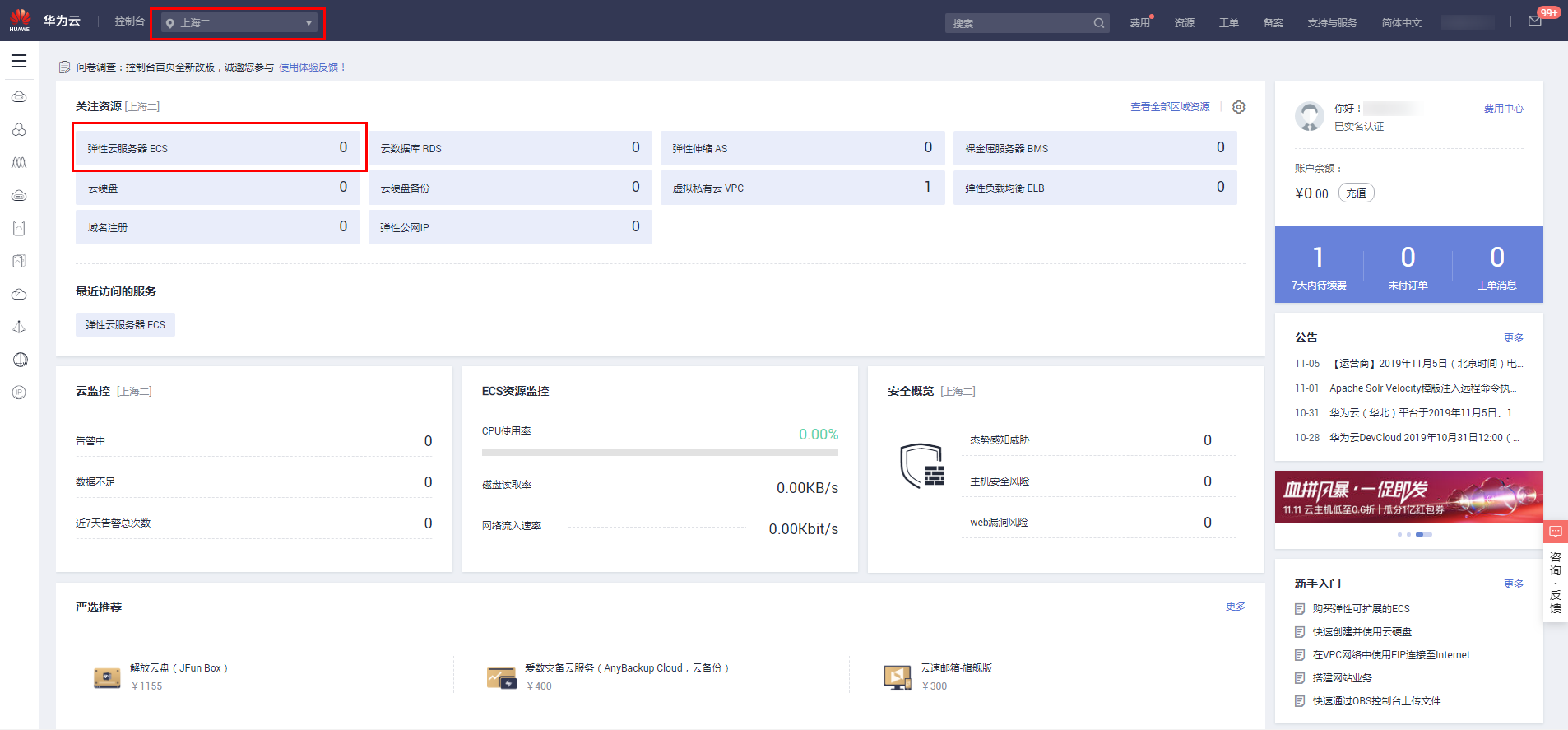The height and width of the screenshot is (730, 1568).
Task: Open the 工单 menu in header
Action: (1229, 23)
